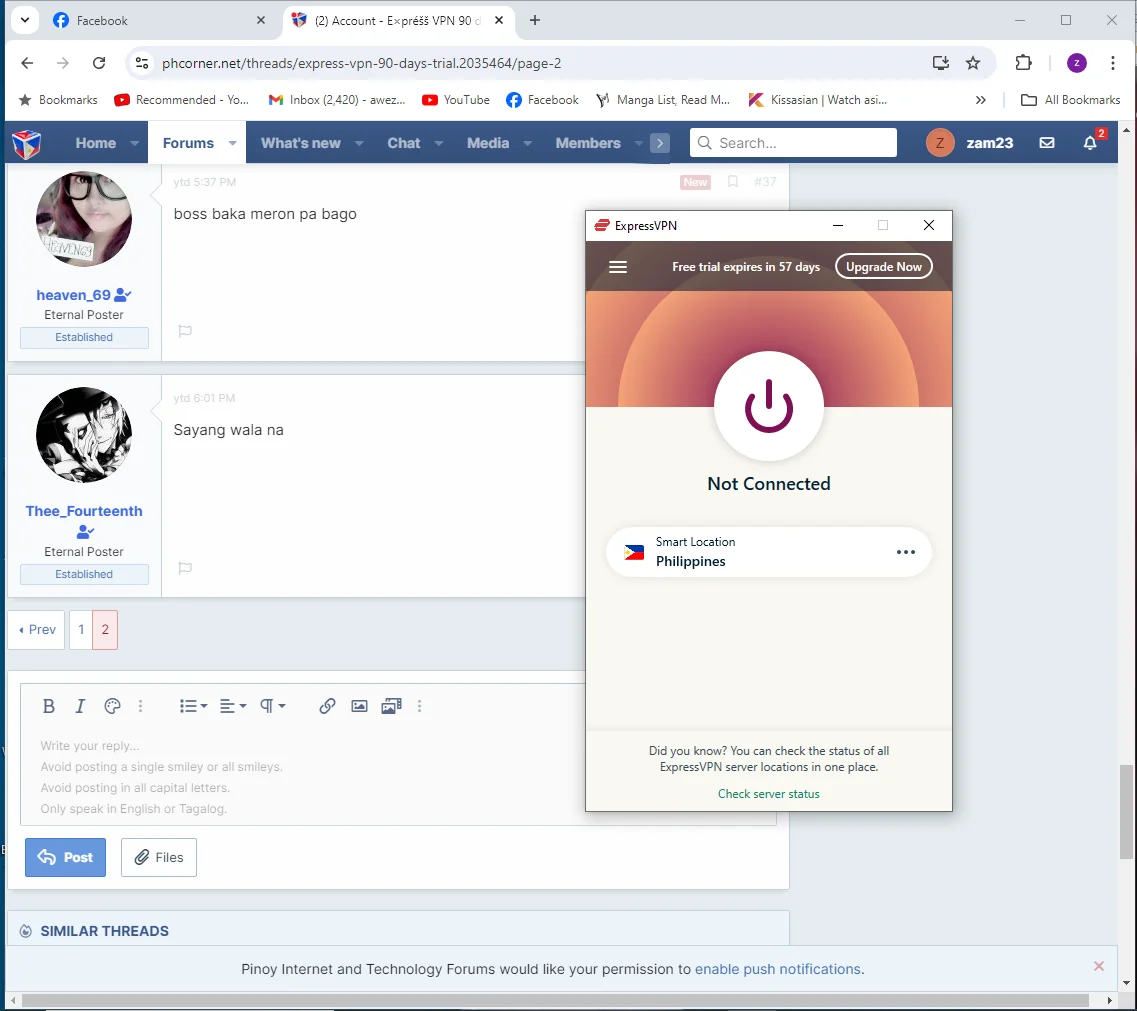The image size is (1137, 1011).
Task: Toggle bold formatting in reply editor
Action: [49, 706]
